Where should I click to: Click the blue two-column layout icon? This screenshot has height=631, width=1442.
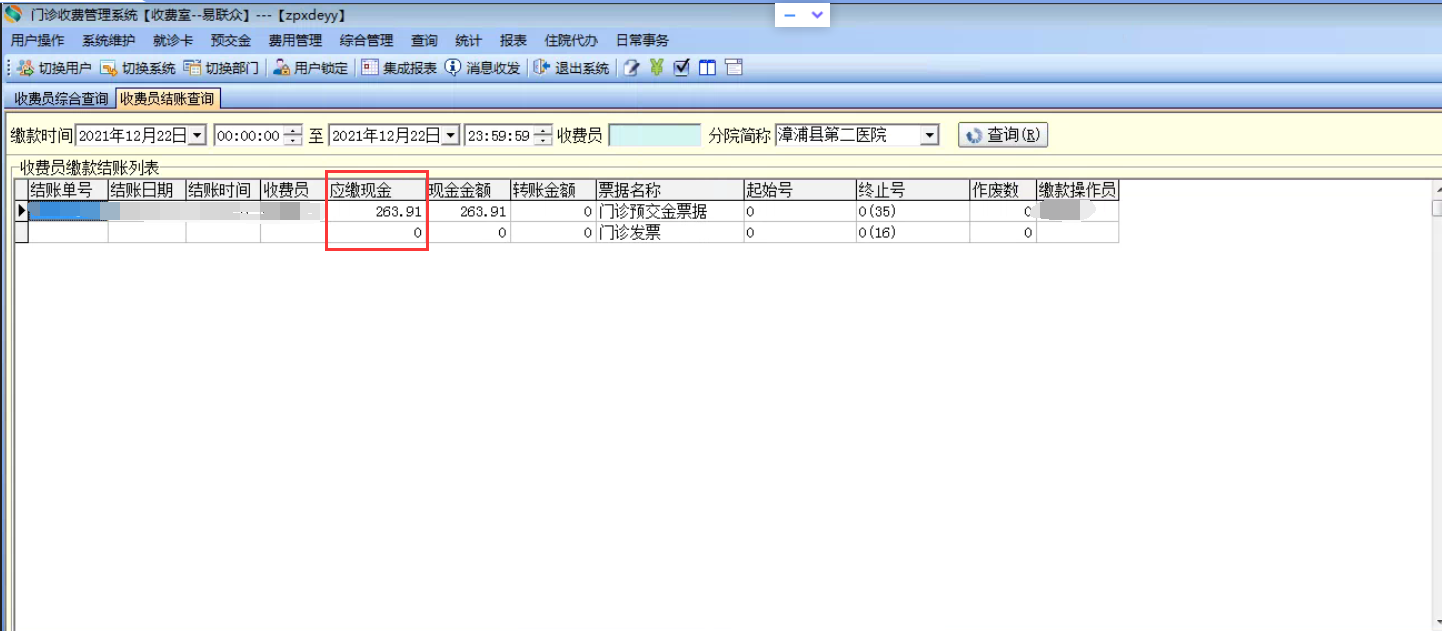(707, 68)
